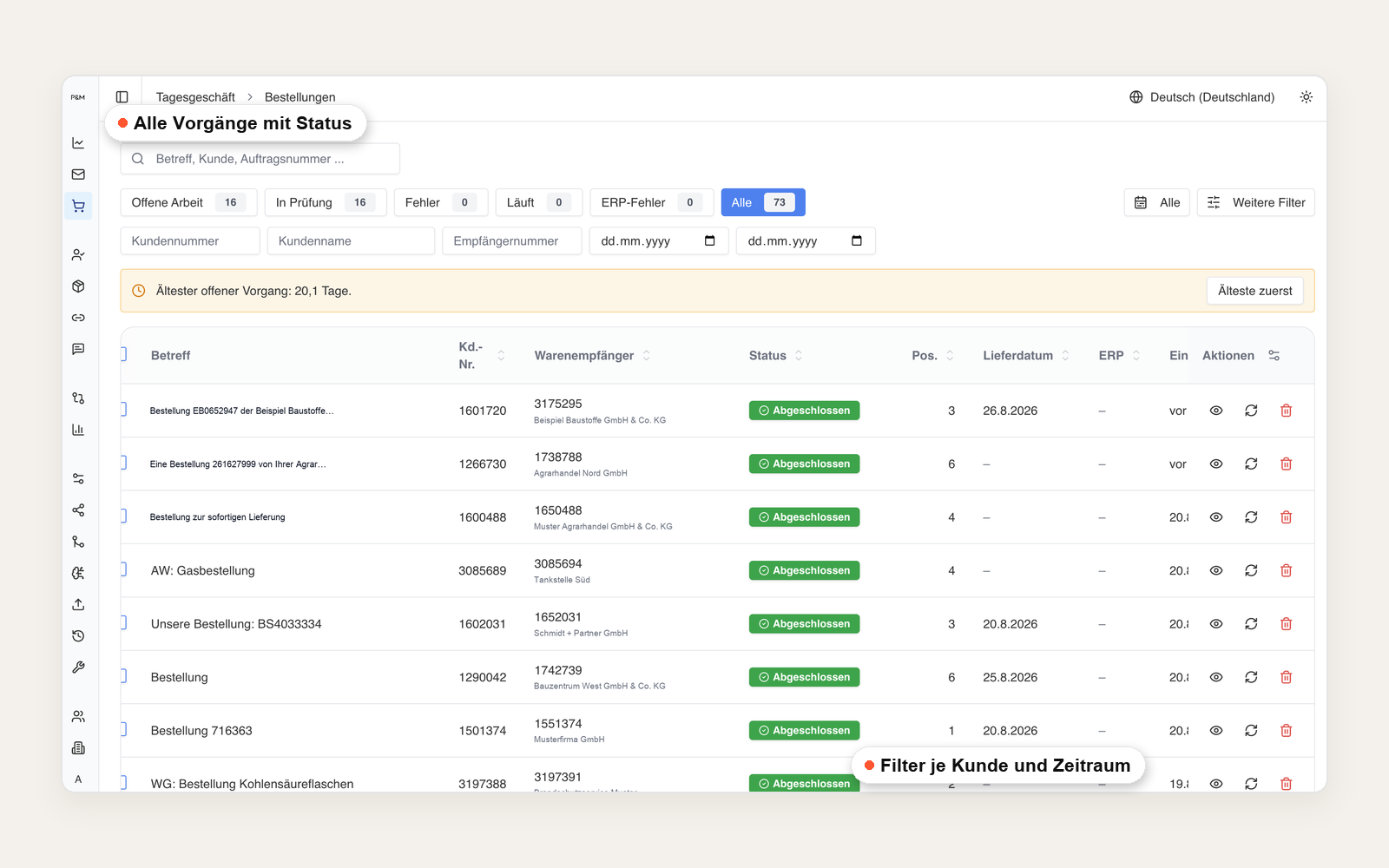Select the Alle 73 filter tab
1389x868 pixels.
(763, 202)
